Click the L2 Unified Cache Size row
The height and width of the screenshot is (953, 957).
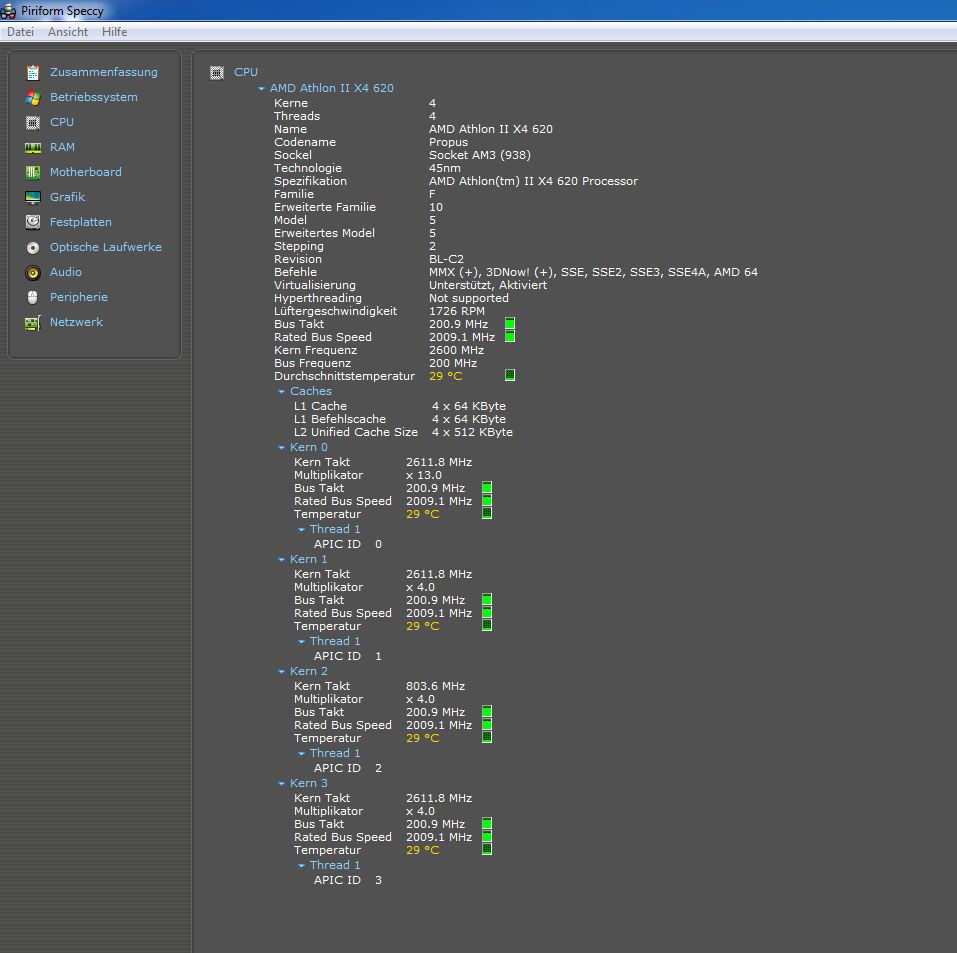coord(403,432)
